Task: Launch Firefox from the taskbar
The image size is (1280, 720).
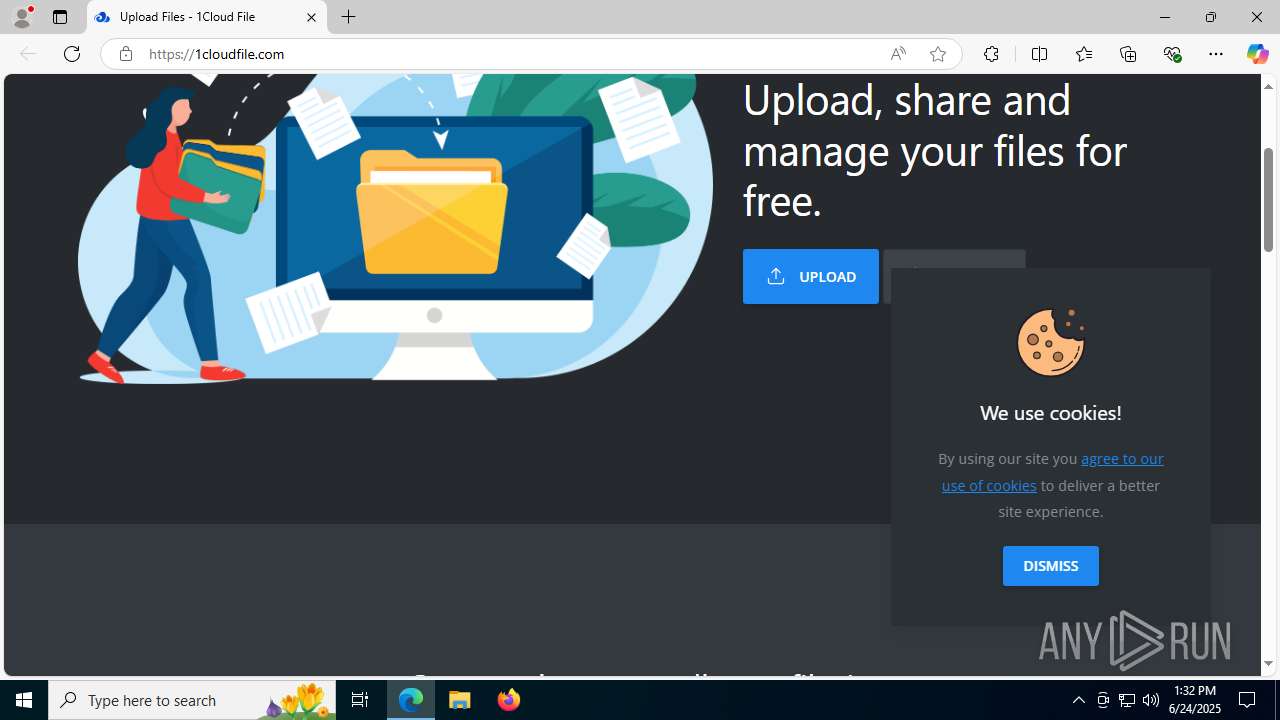Action: click(508, 700)
